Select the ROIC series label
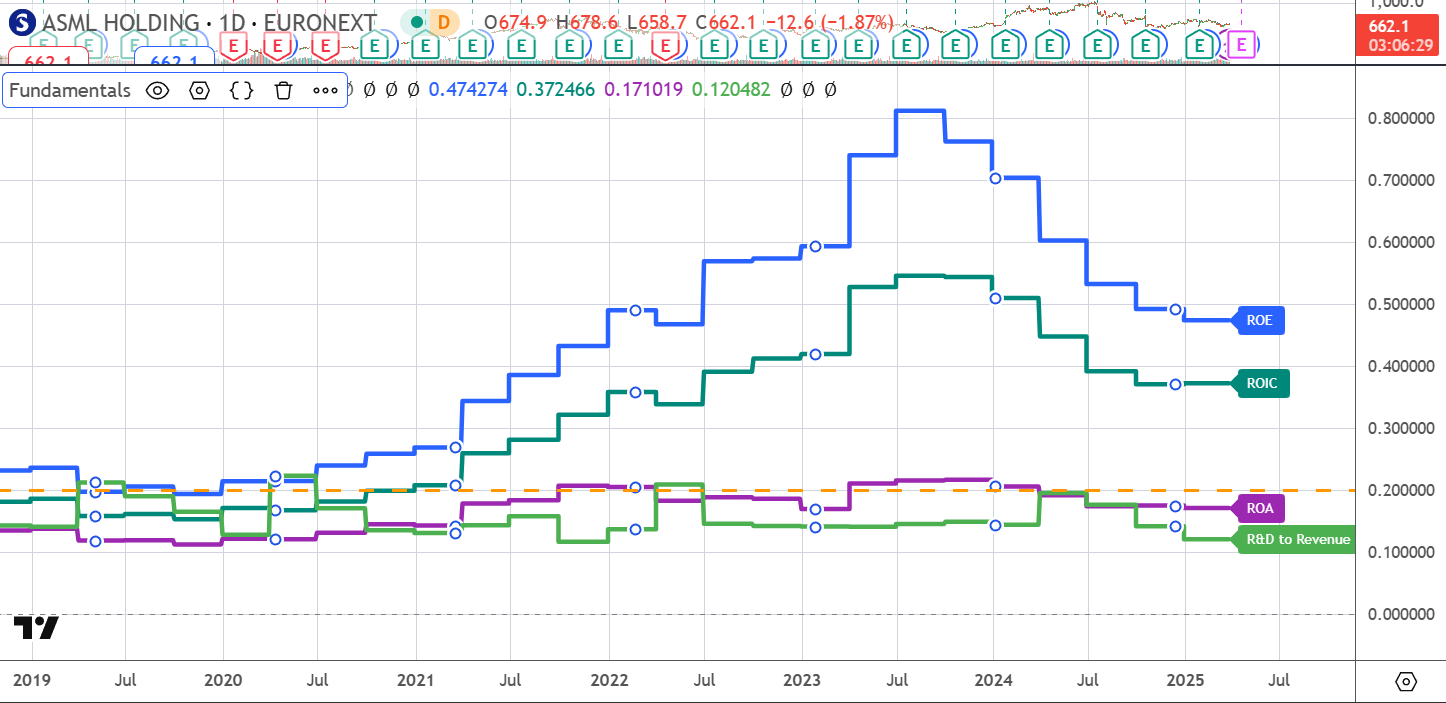1446x703 pixels. click(1263, 383)
